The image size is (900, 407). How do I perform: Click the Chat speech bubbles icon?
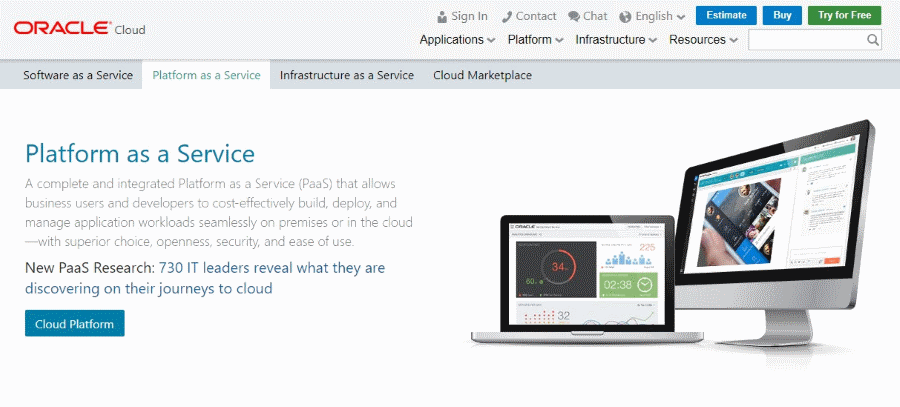(574, 17)
